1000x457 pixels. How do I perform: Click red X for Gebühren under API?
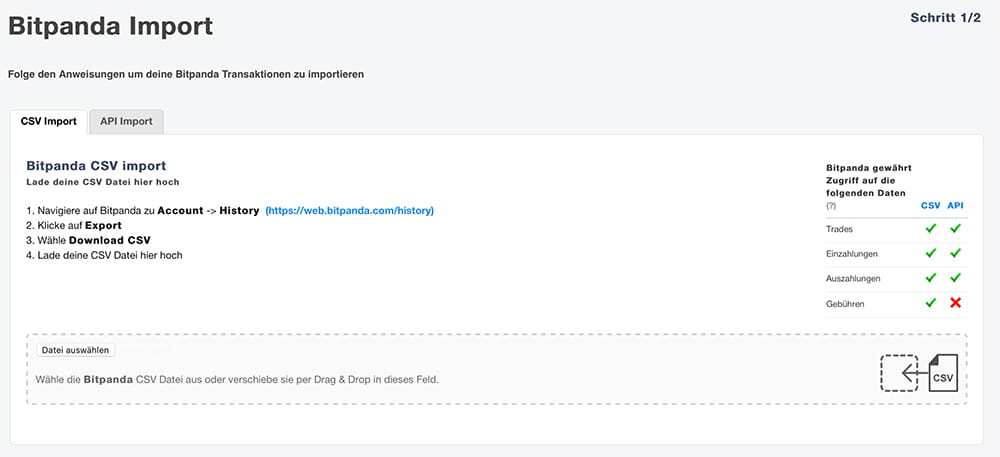click(x=955, y=303)
